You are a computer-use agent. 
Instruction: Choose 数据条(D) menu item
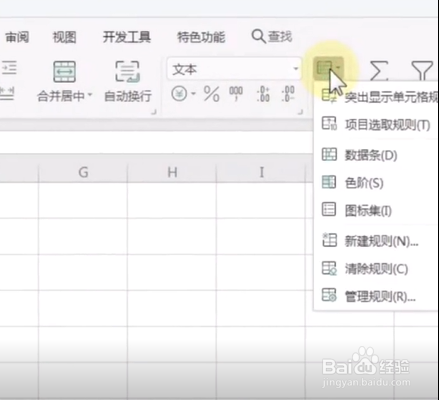[376, 155]
